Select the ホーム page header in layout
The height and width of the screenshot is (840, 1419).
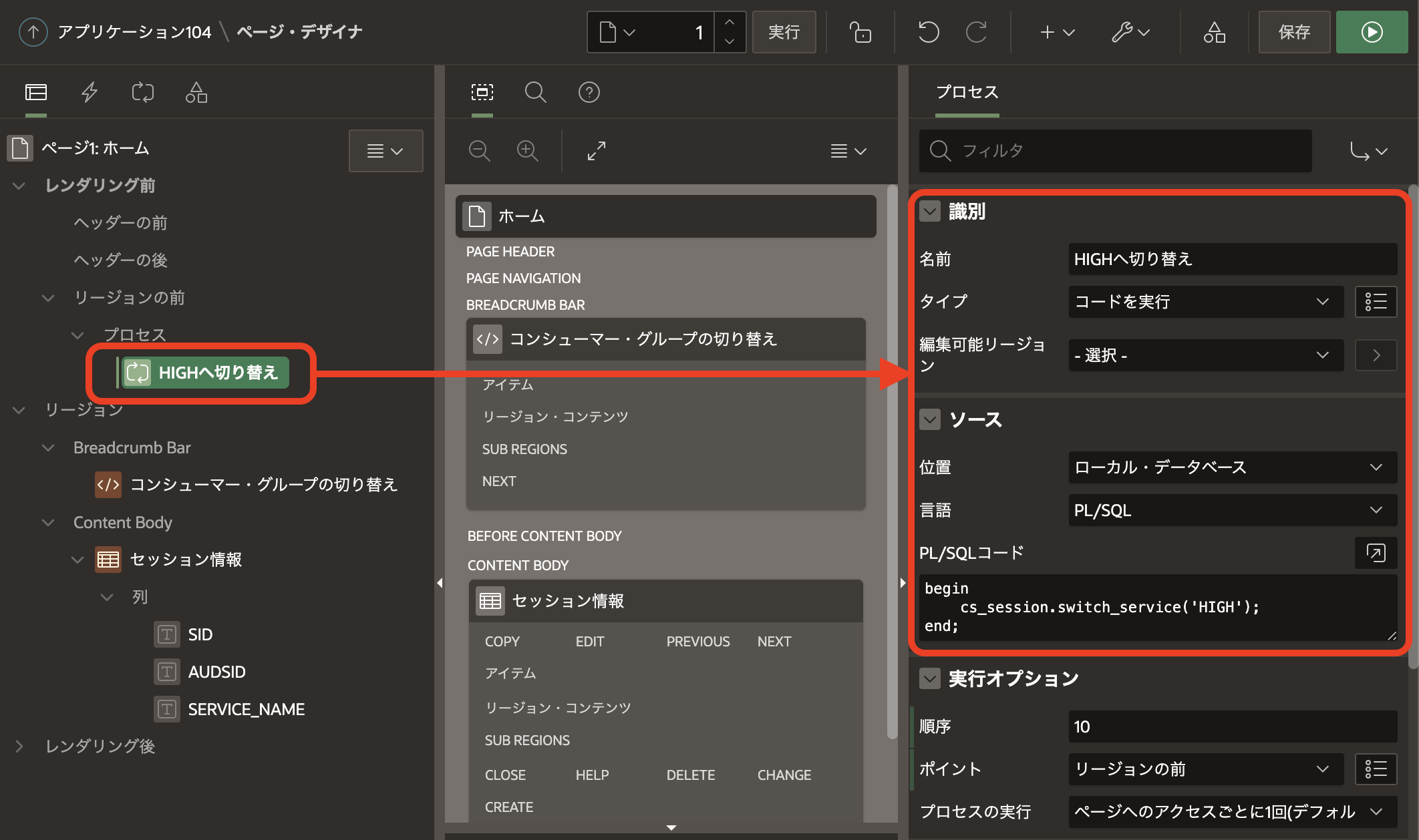666,216
